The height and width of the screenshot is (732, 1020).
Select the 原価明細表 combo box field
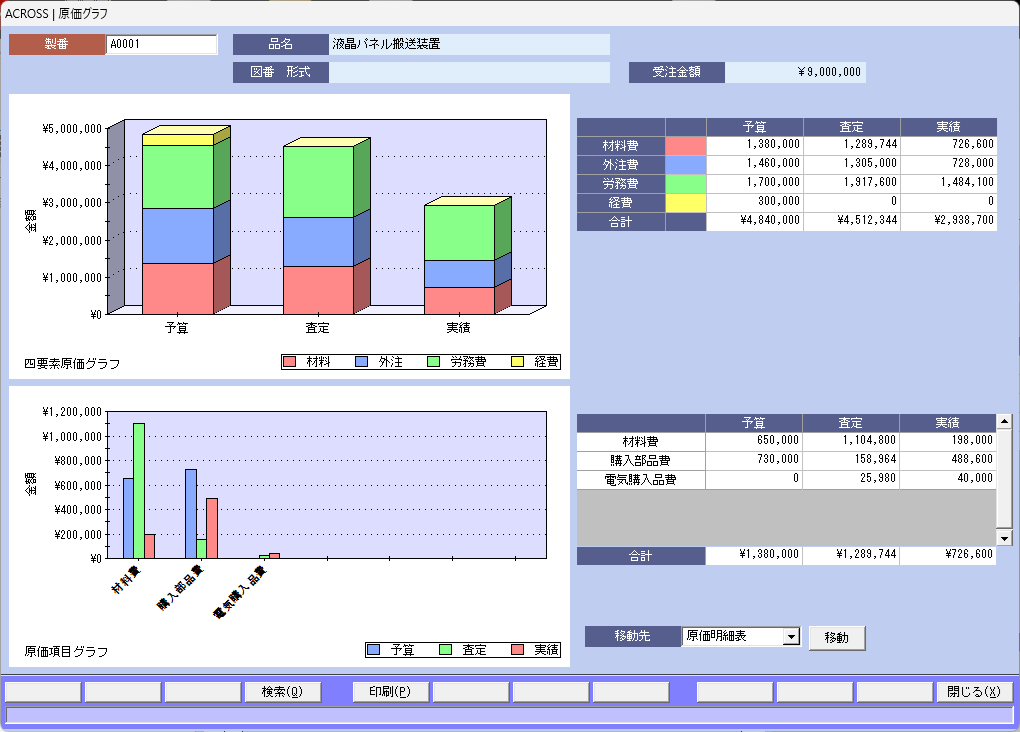[x=731, y=637]
